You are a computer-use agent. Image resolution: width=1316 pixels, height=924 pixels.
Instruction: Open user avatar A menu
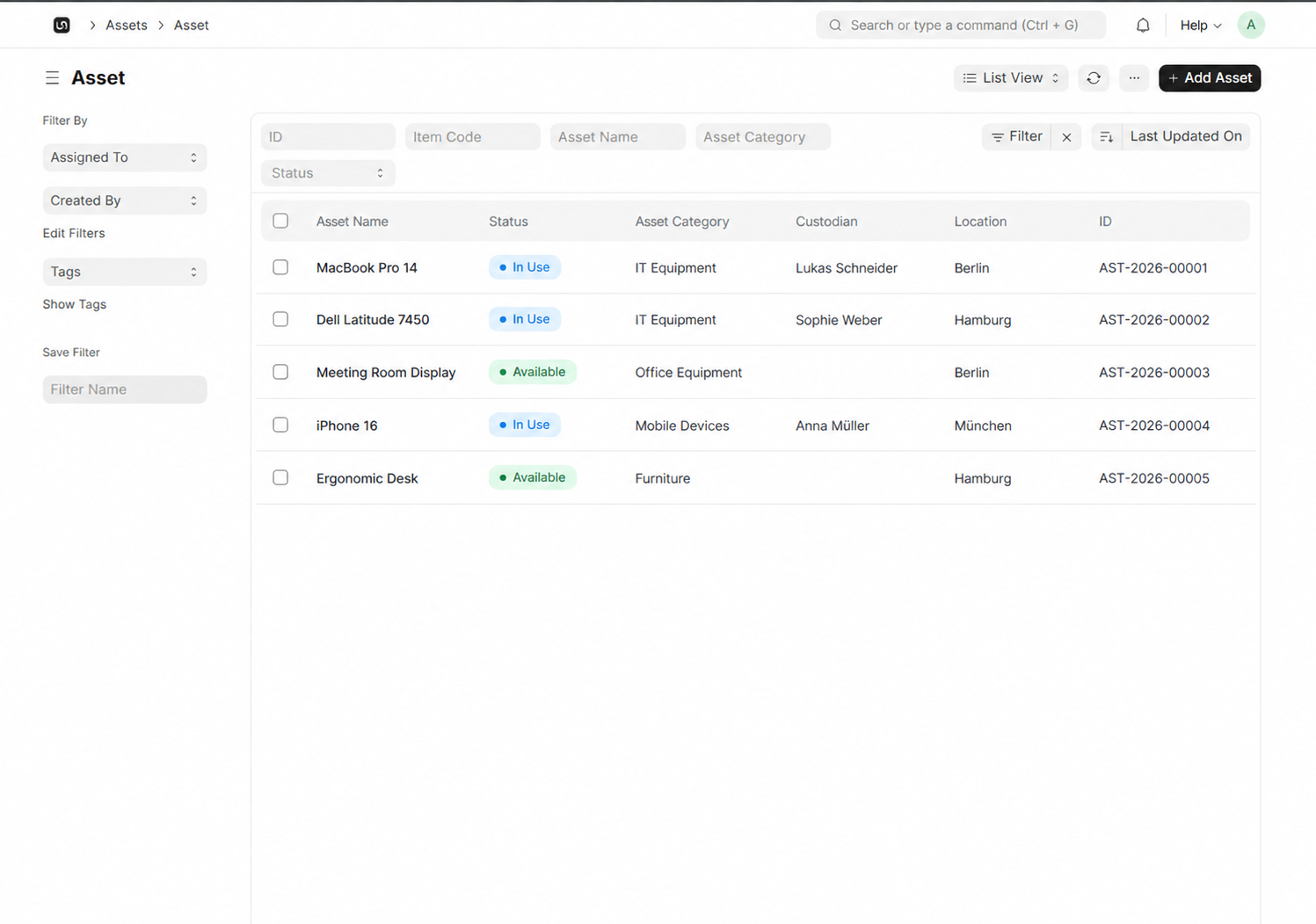coord(1250,25)
